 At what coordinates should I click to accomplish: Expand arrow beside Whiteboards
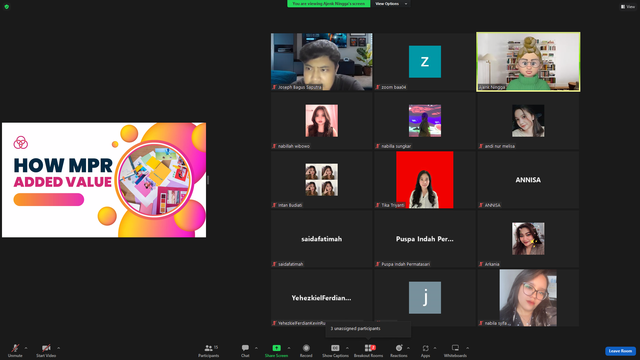click(467, 348)
